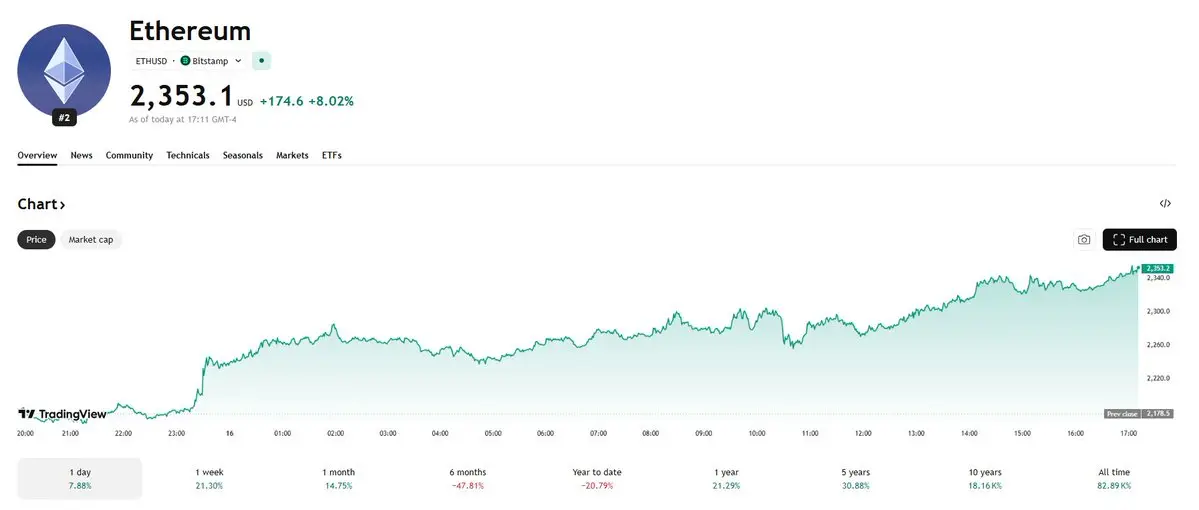Open the ETFs tab
The height and width of the screenshot is (510, 1199).
tap(332, 156)
